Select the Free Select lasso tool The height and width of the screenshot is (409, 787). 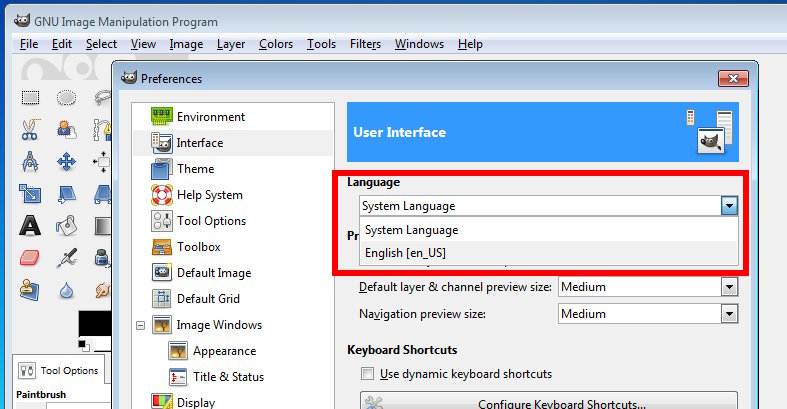[102, 96]
